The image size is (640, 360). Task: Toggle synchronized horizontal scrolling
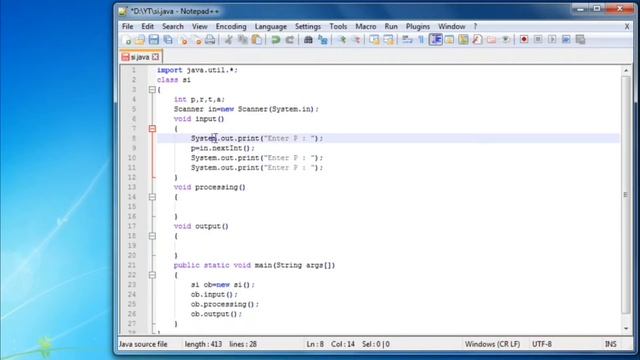(x=389, y=40)
